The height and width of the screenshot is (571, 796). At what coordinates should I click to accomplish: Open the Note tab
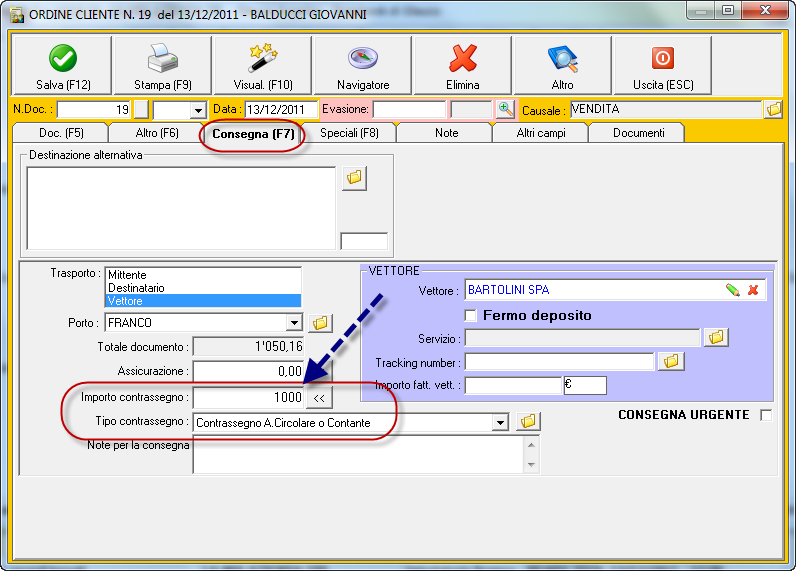447,133
